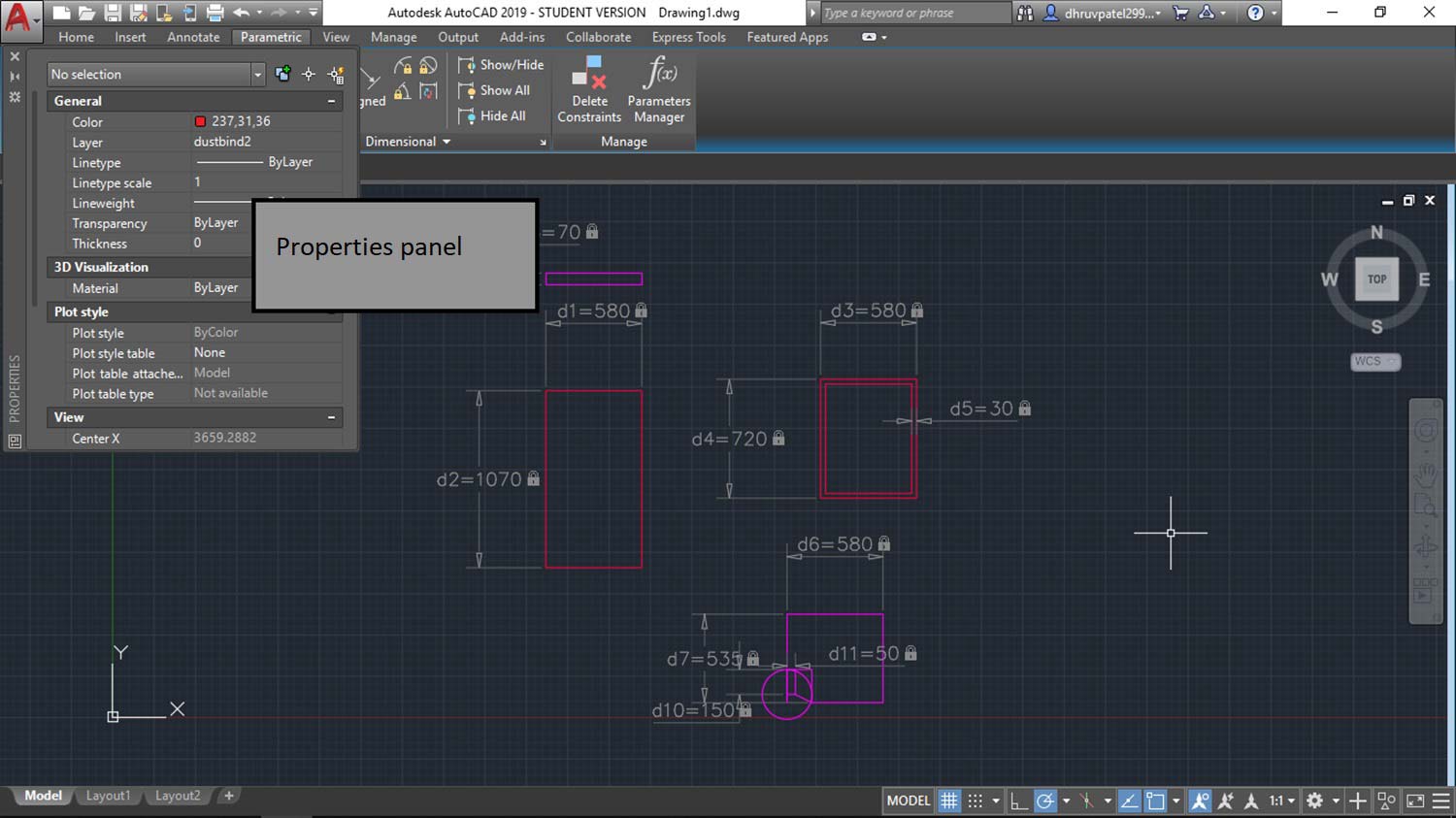Image resolution: width=1456 pixels, height=818 pixels.
Task: Click in the keyword search field
Action: [x=914, y=13]
